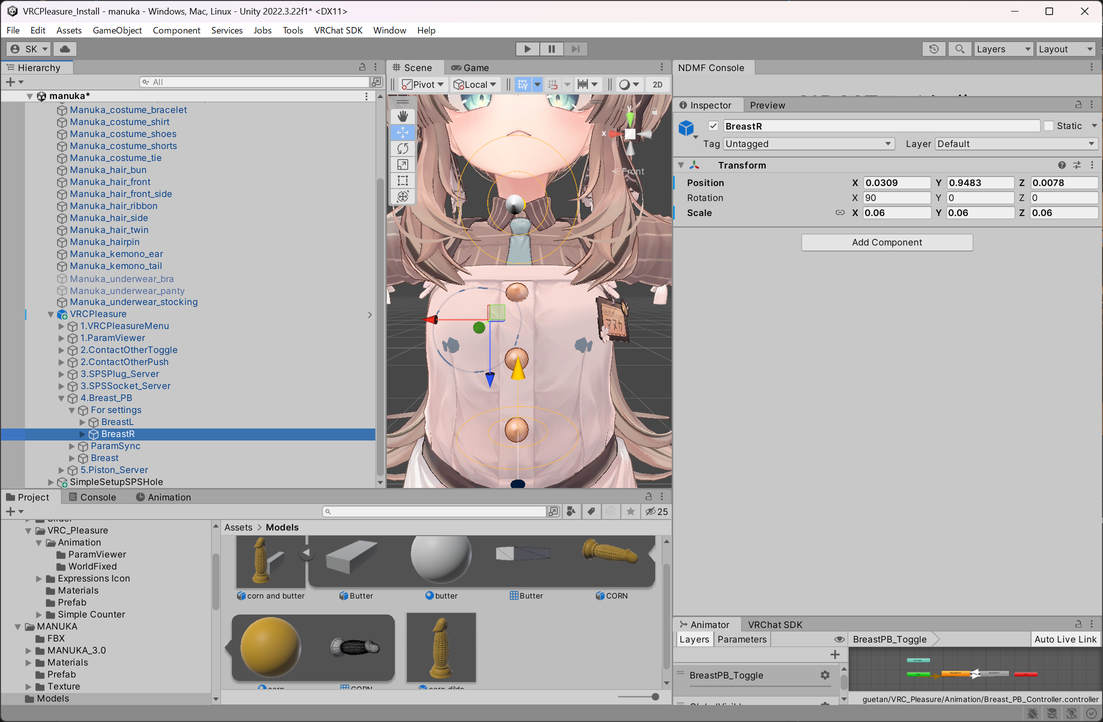Screen dimensions: 1103x722
Task: Switch to the Console tab
Action: tap(92, 497)
